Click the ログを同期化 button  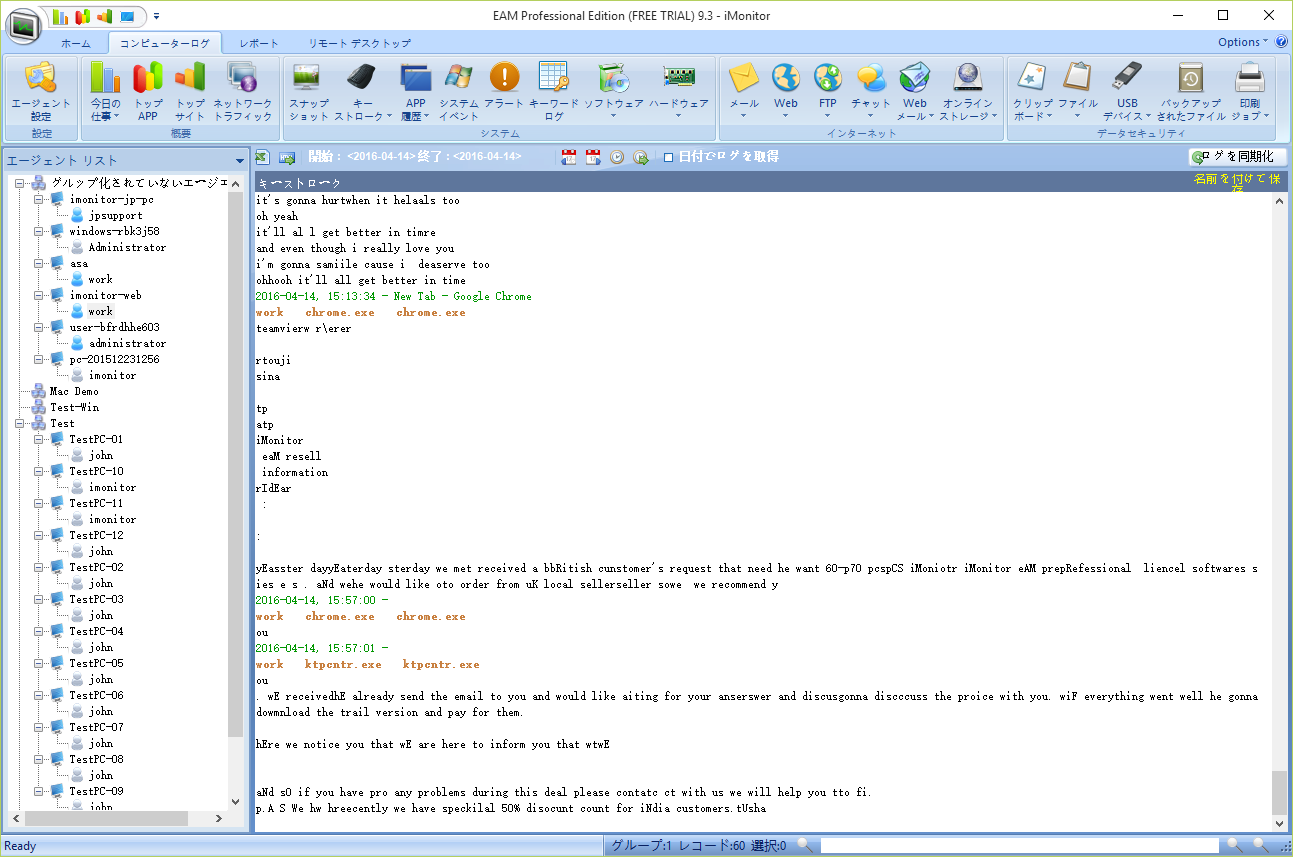pyautogui.click(x=1237, y=157)
